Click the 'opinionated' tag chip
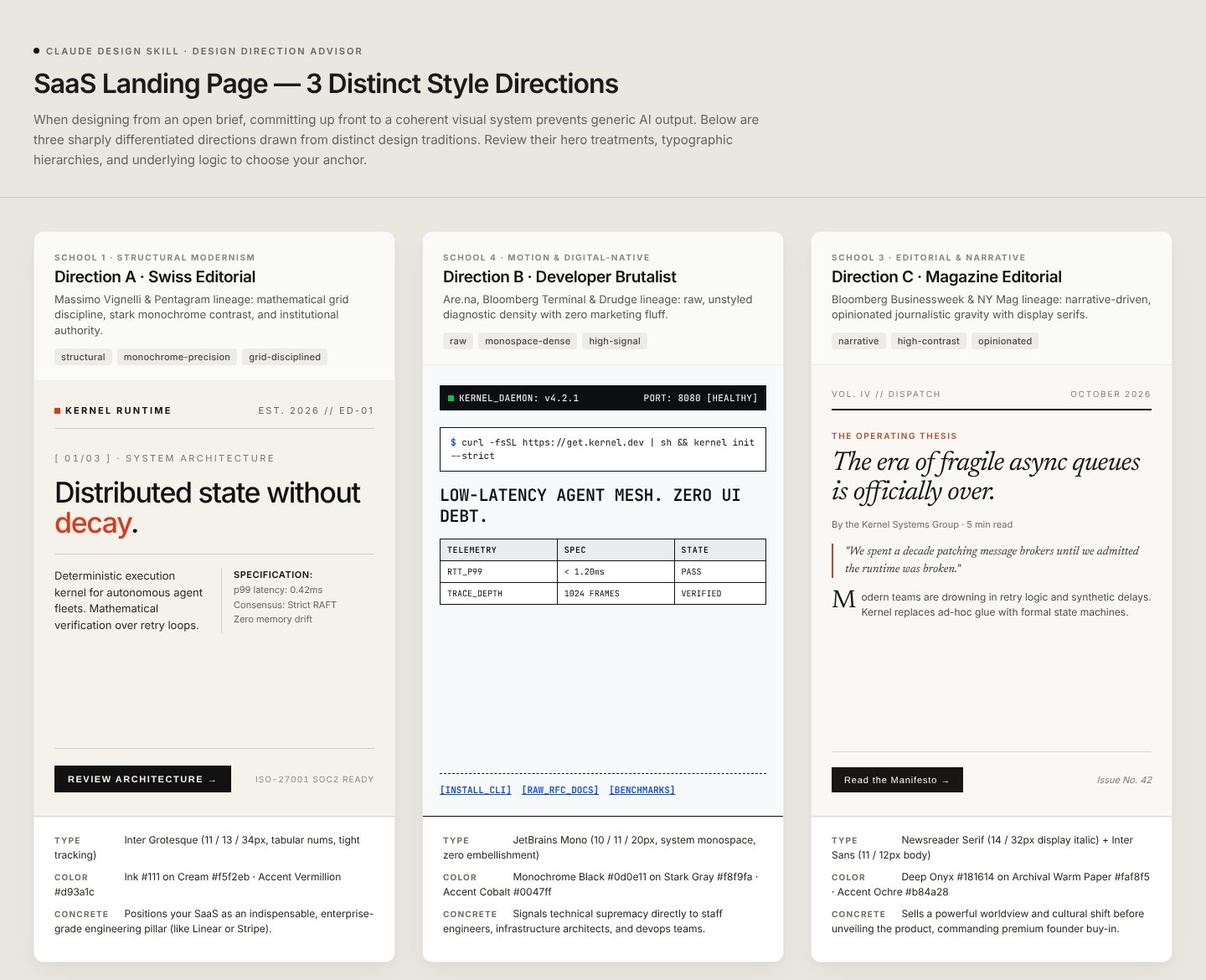This screenshot has width=1206, height=980. coord(1005,341)
